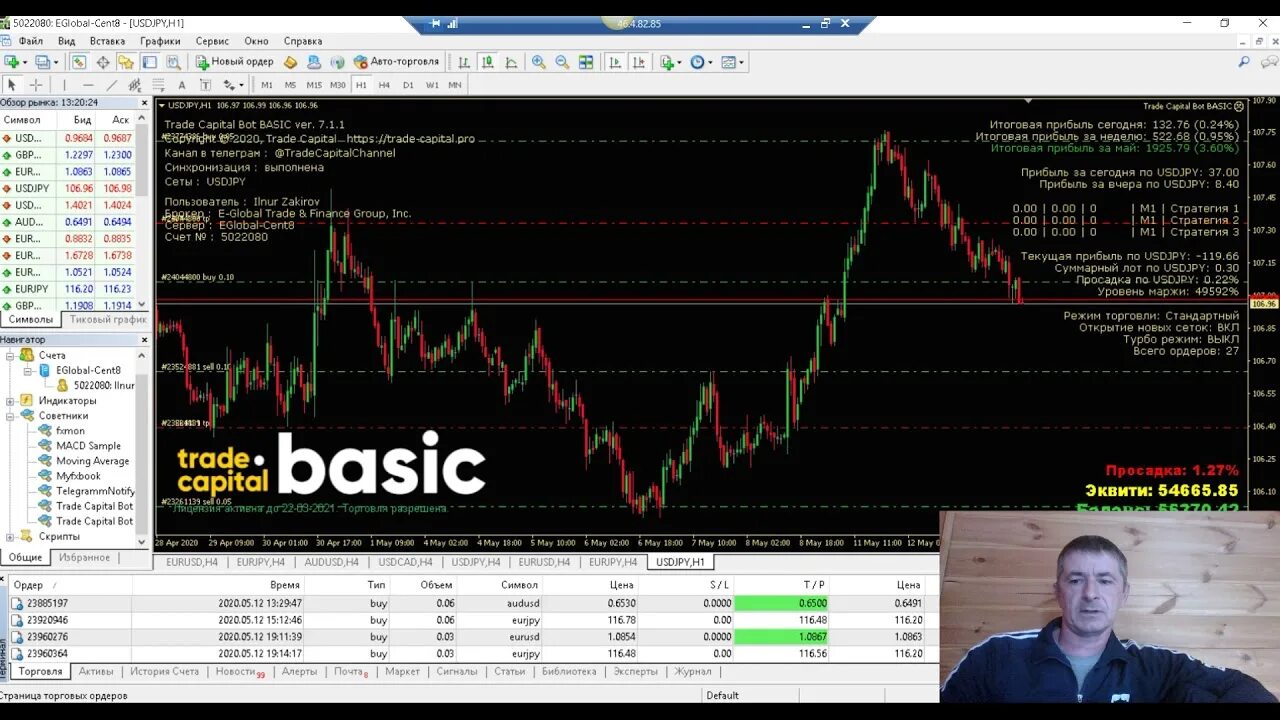Screen dimensions: 1280x720
Task: Click the Новый ордер button
Action: [x=235, y=62]
